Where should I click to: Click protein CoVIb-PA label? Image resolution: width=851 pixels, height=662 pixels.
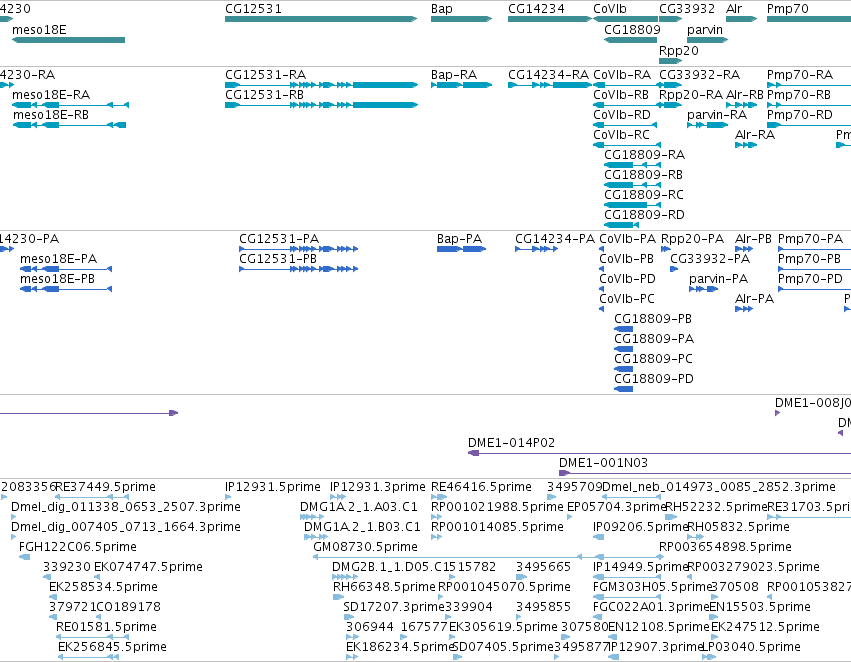tap(627, 239)
